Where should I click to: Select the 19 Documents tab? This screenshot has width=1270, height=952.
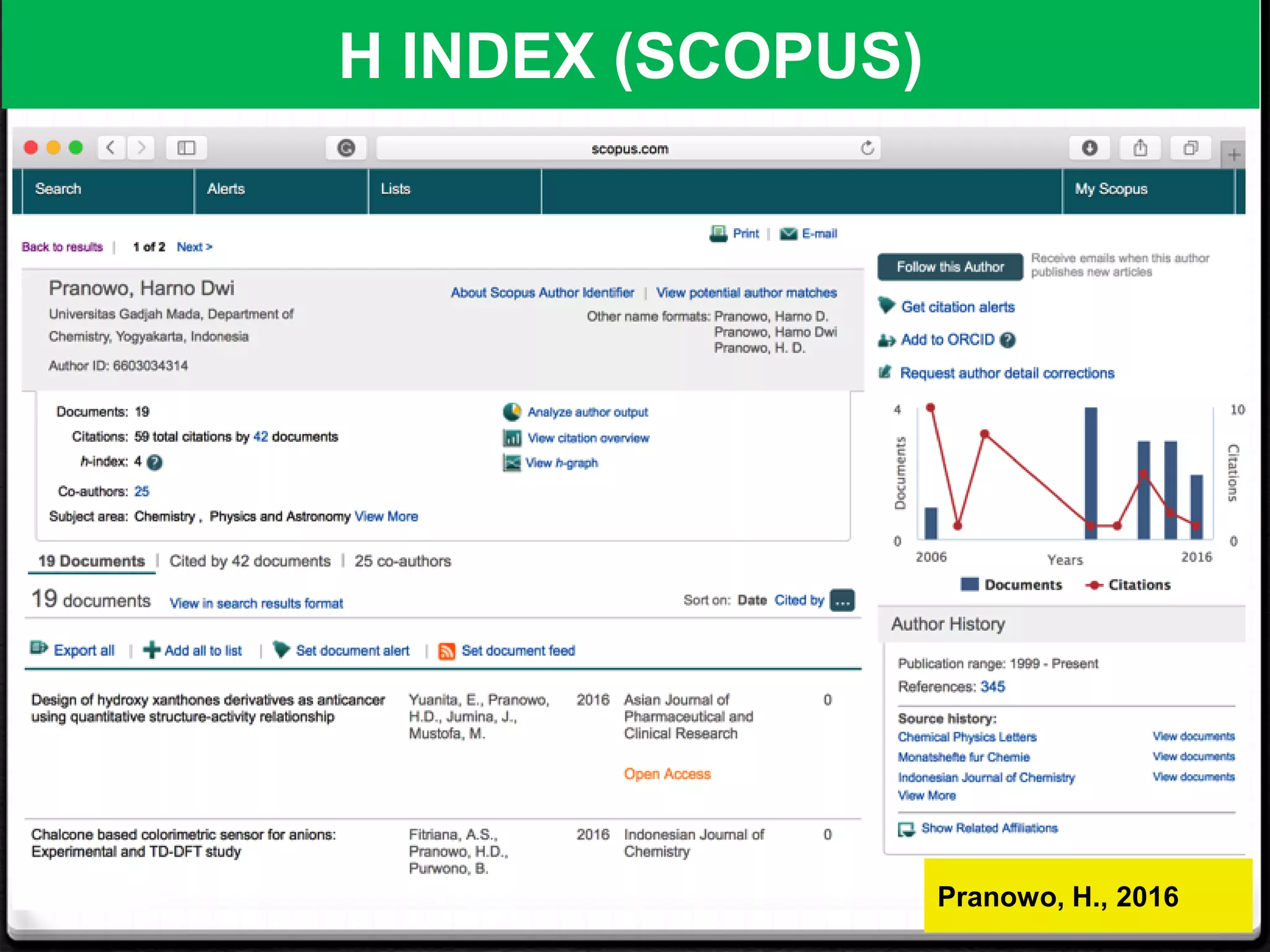91,561
